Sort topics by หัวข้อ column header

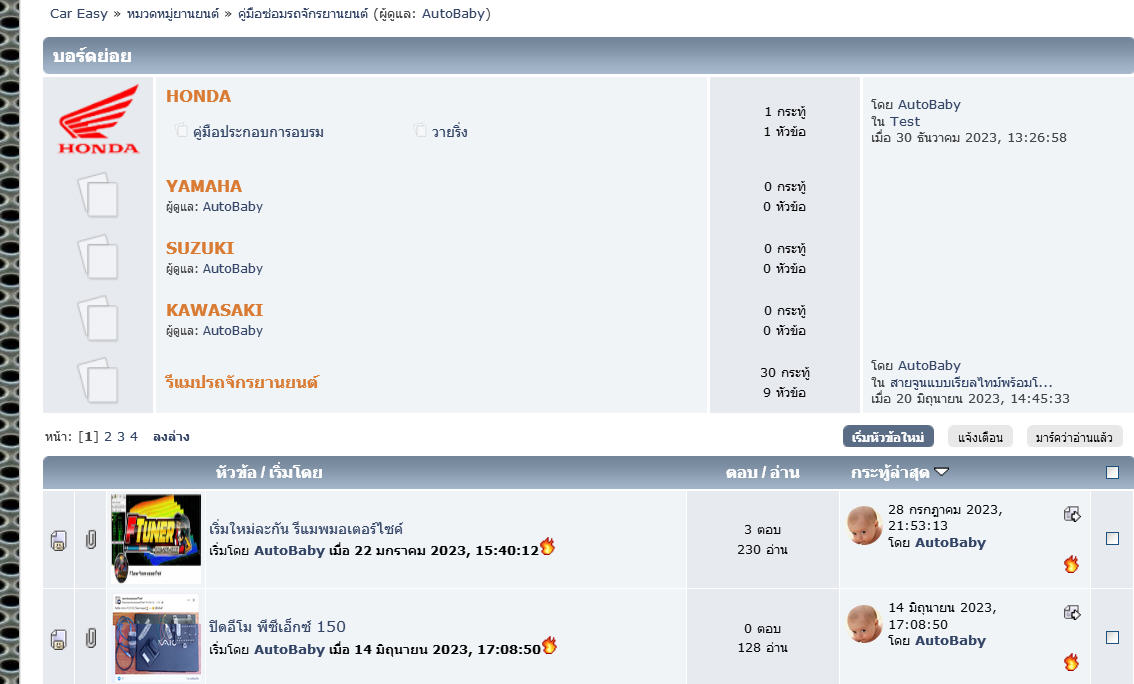[x=236, y=473]
